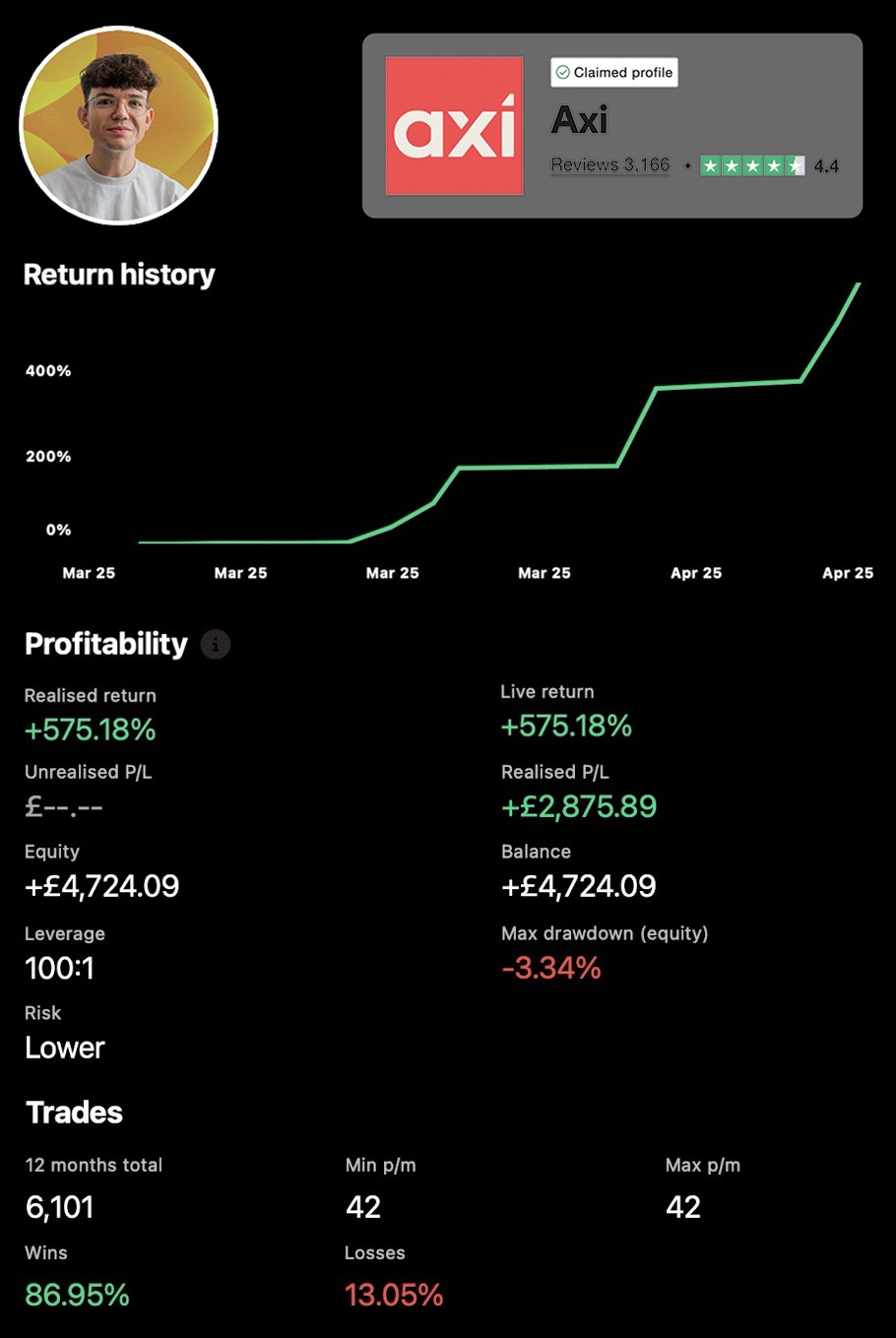Image resolution: width=896 pixels, height=1338 pixels.
Task: Open the Reviews 3,166 link
Action: point(610,164)
